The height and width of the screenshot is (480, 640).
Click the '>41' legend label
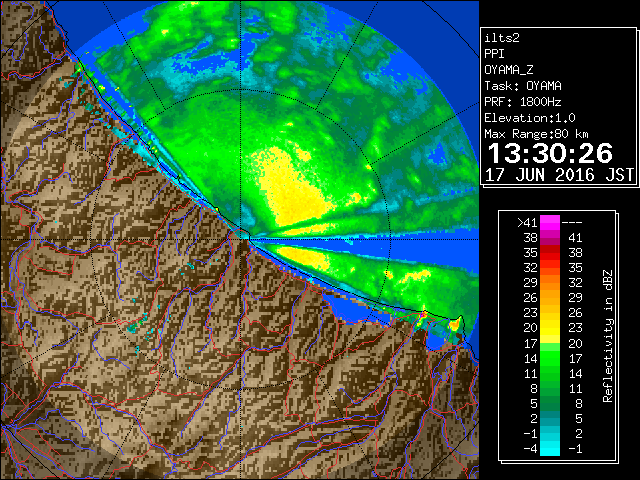click(x=527, y=222)
